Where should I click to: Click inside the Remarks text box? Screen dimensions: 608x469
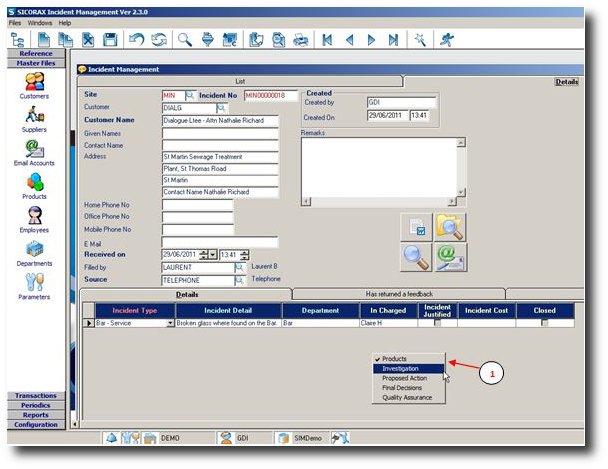pyautogui.click(x=378, y=170)
